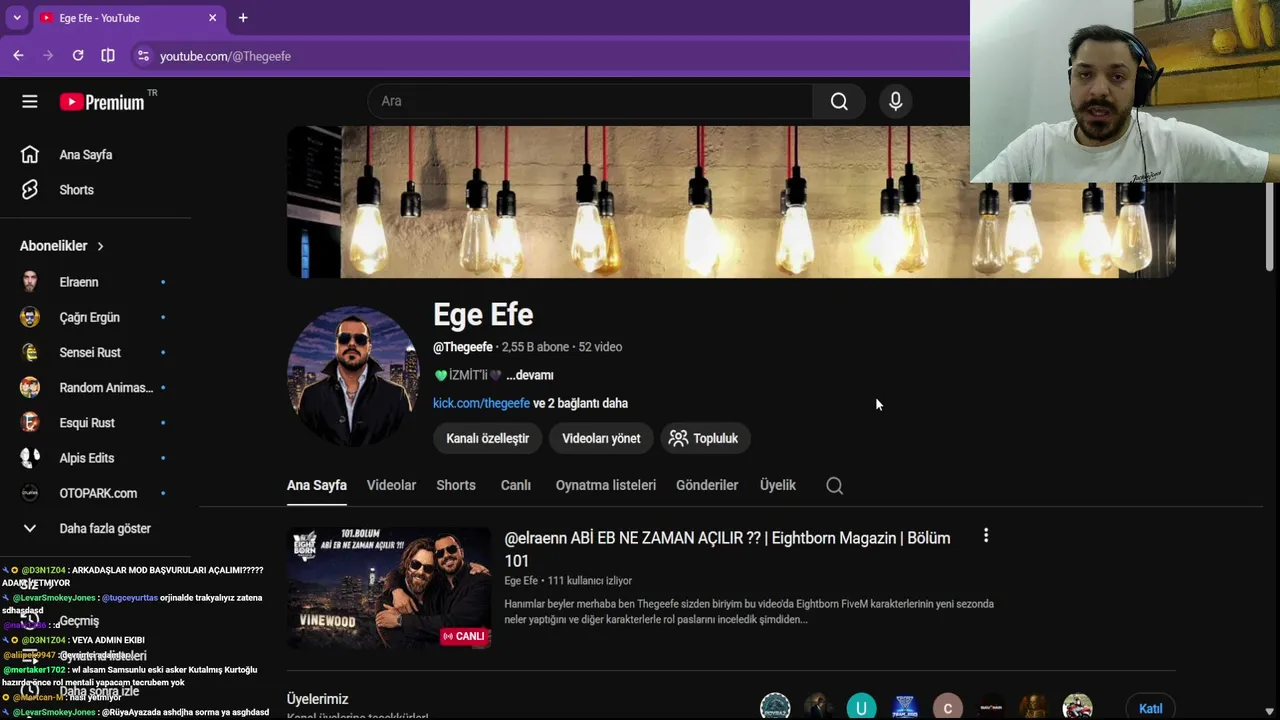Reload the page using the refresh icon
Screen dimensions: 1280x720
pos(78,56)
